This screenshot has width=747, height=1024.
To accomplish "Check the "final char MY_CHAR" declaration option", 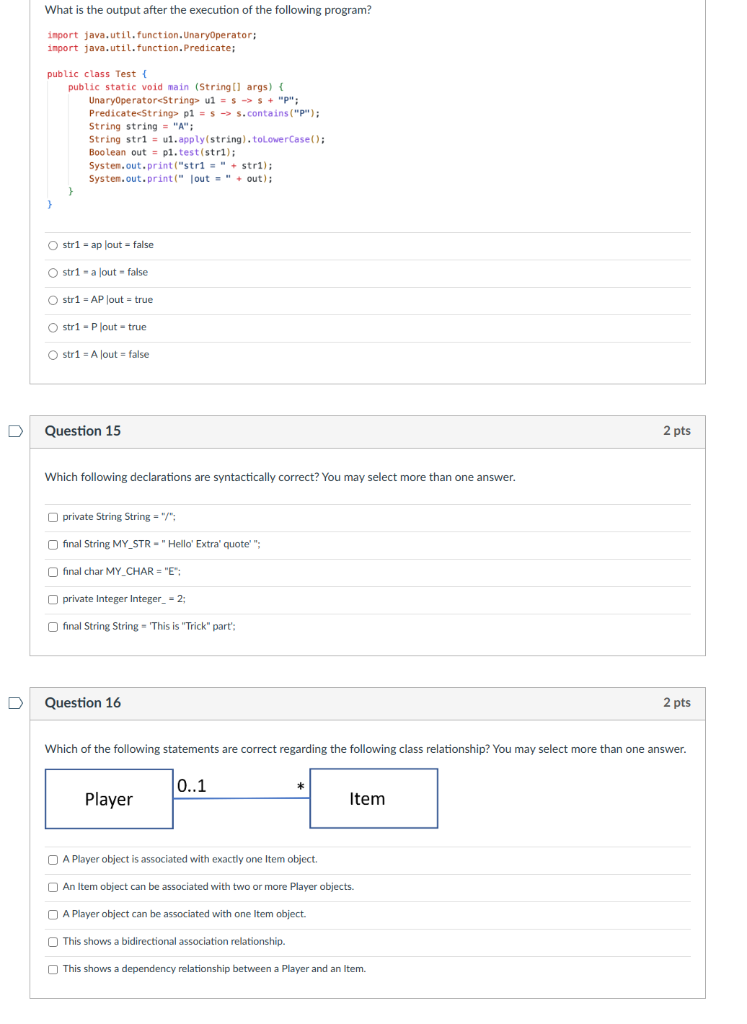I will pyautogui.click(x=51, y=572).
